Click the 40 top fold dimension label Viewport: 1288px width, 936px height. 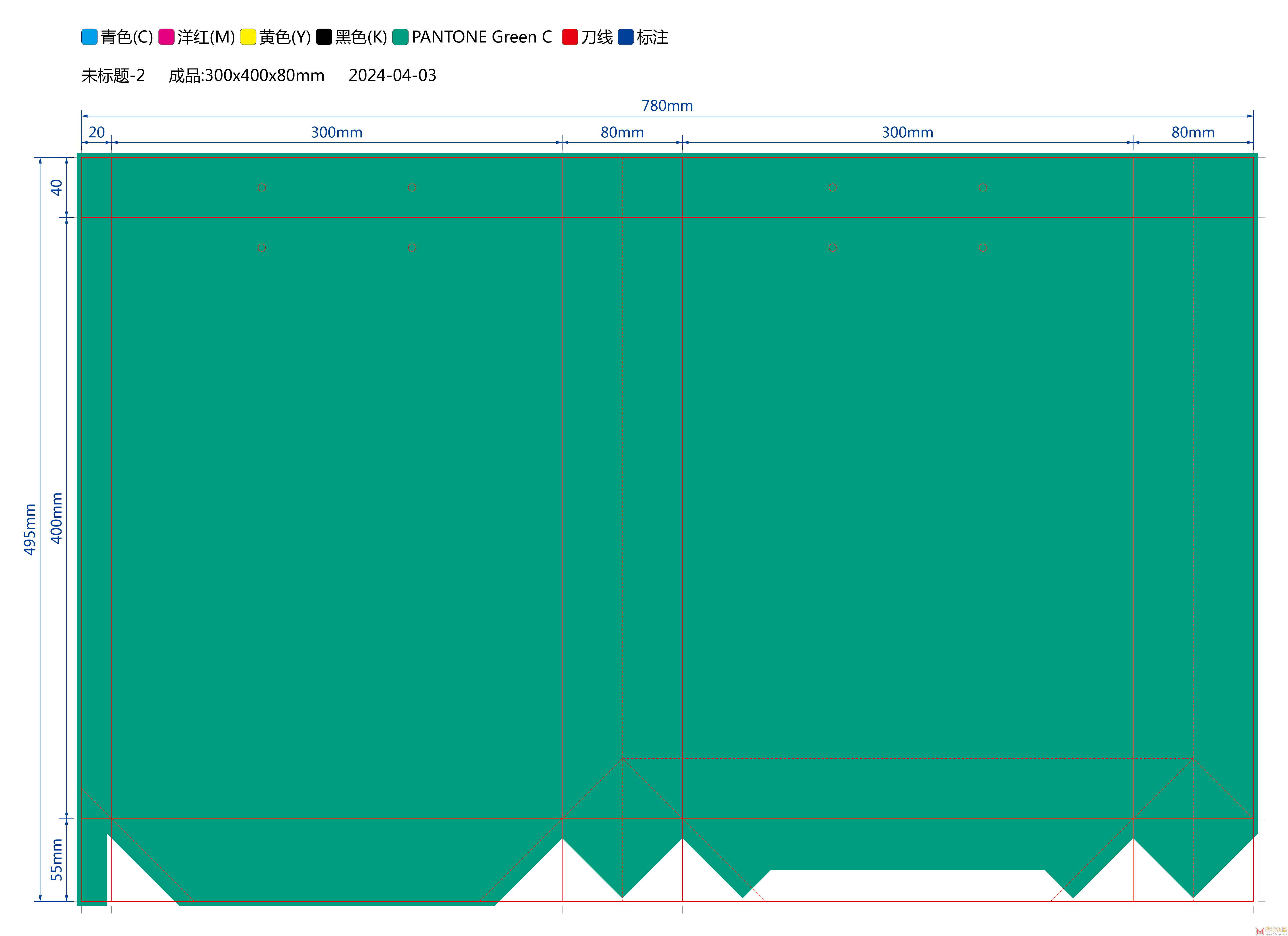[56, 187]
